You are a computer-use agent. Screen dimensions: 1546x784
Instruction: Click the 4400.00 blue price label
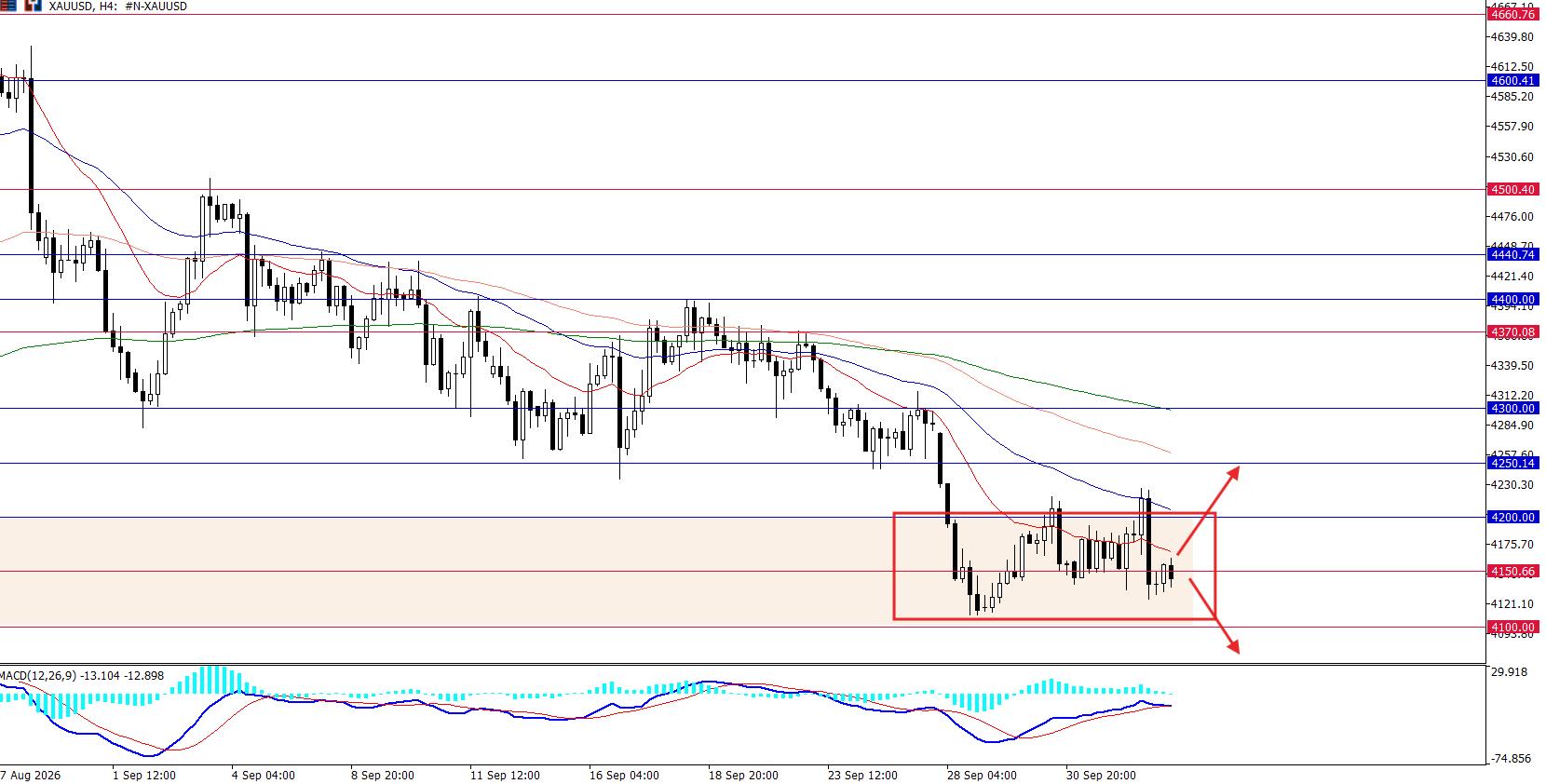1512,300
